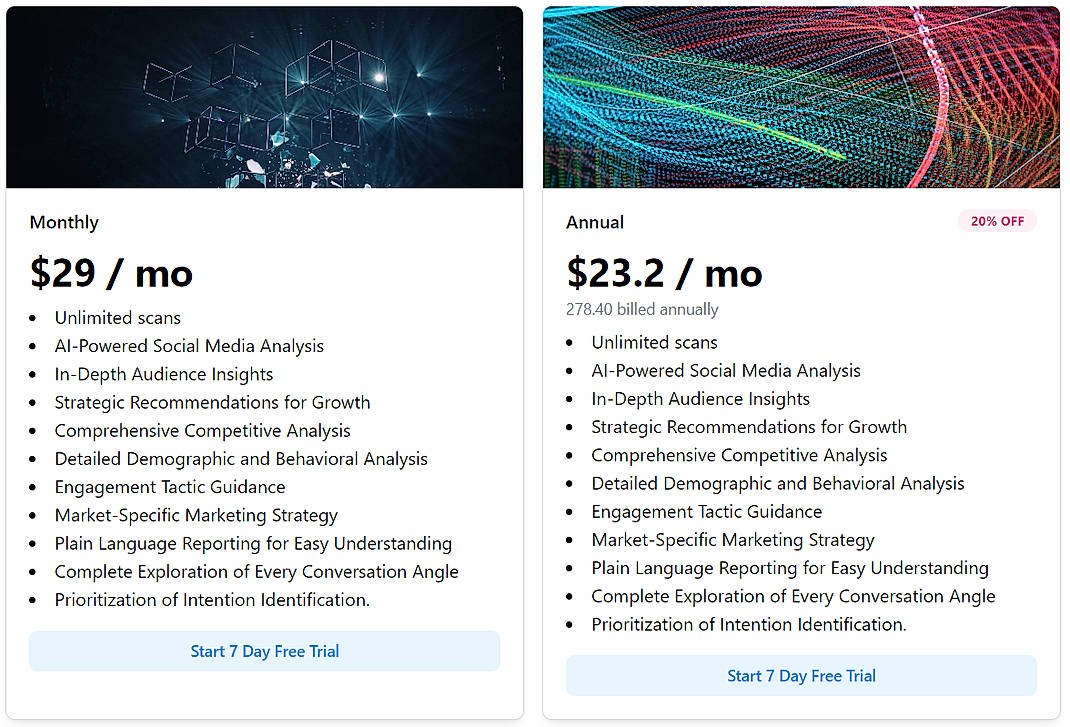This screenshot has height=727, width=1070.
Task: Select Strategic Recommendations for Growth under Monthly
Action: tap(212, 402)
